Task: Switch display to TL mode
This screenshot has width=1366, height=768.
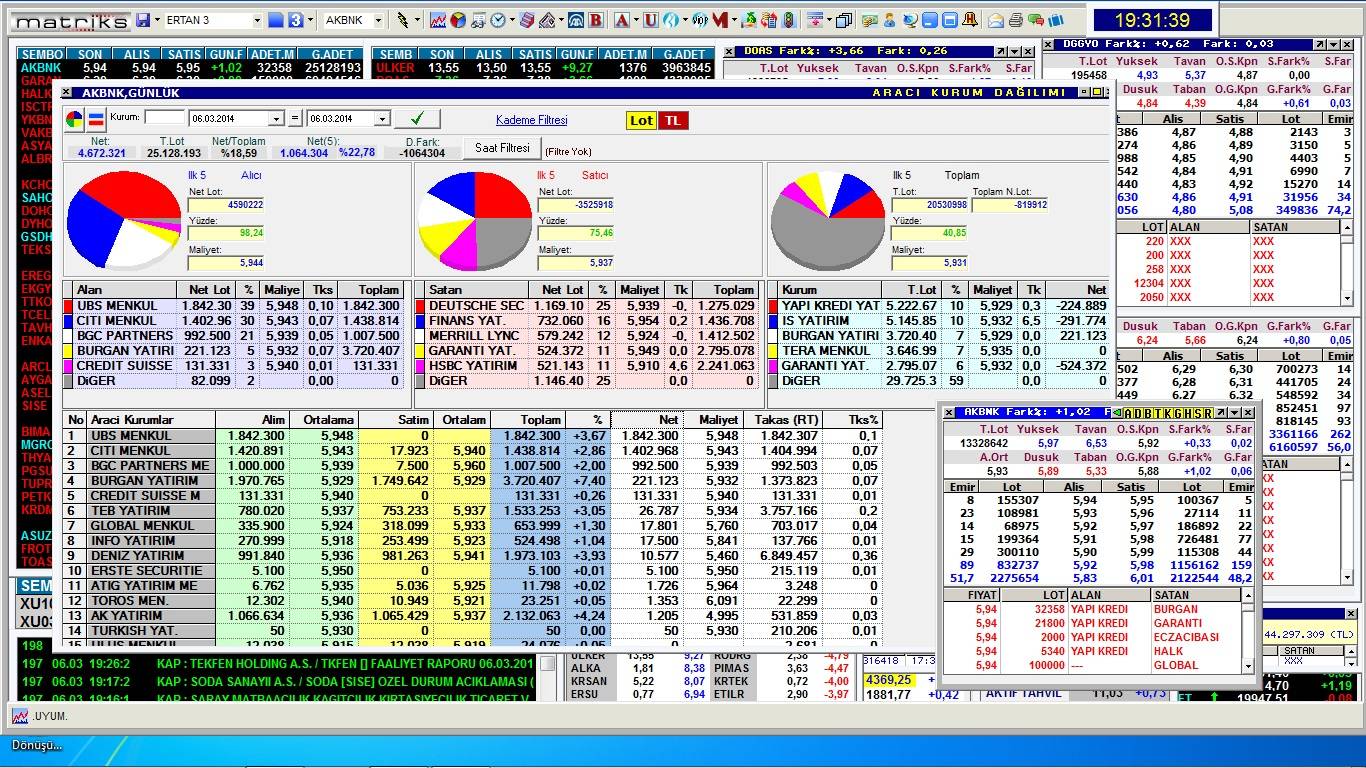Action: (x=673, y=120)
